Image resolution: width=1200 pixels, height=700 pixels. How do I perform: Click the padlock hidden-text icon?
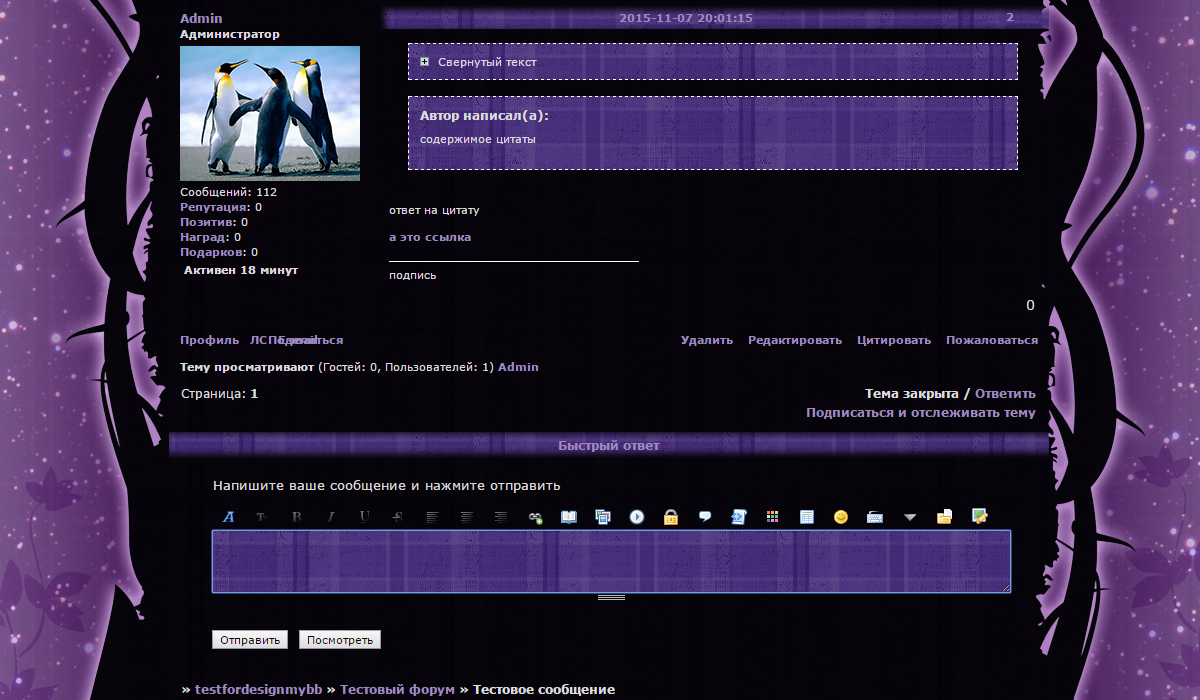pos(671,517)
